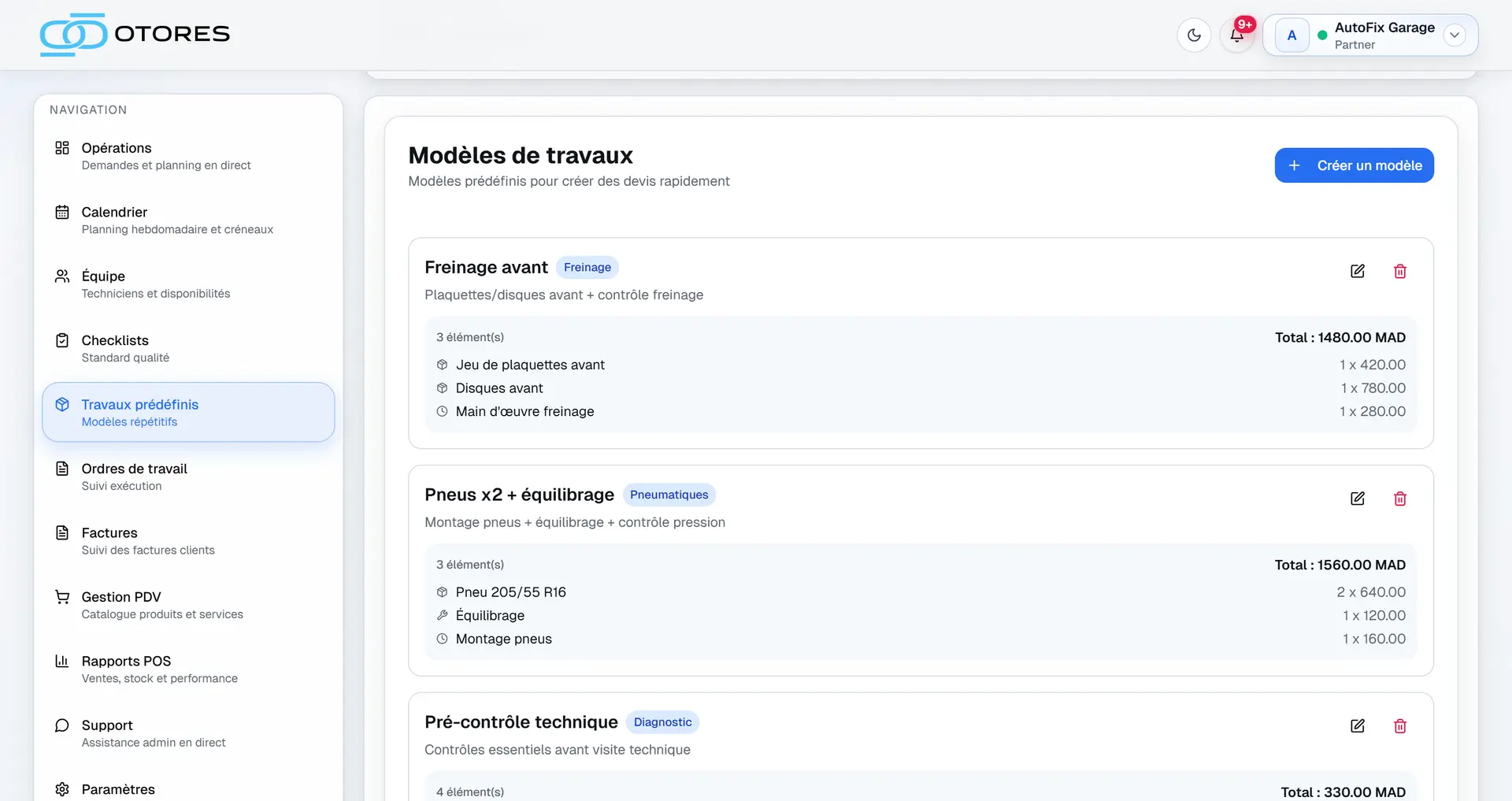Viewport: 1512px width, 801px height.
Task: Open Support via the chat bubble icon
Action: 62,725
